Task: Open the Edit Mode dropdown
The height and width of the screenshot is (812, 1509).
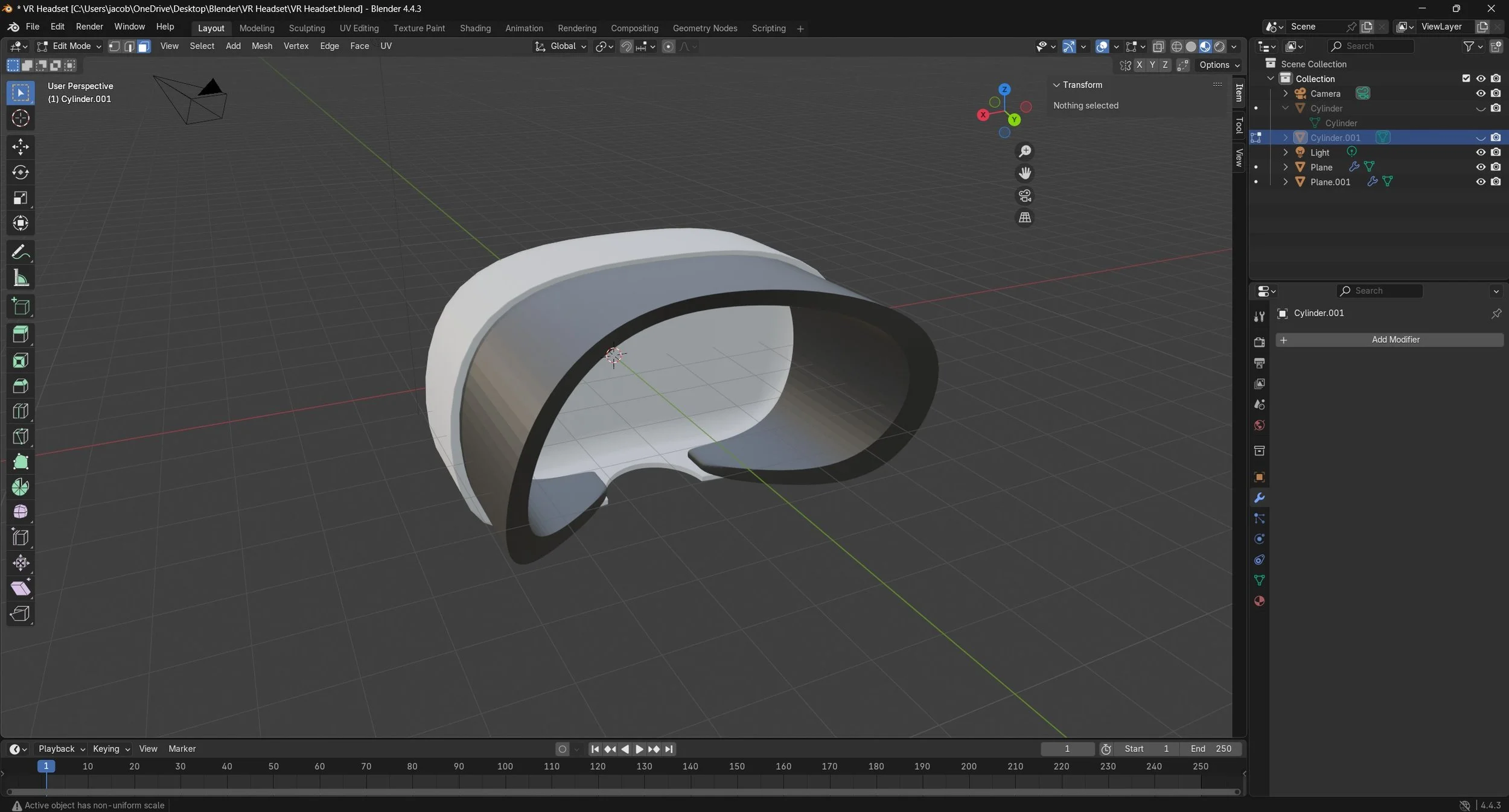Action: click(x=69, y=46)
